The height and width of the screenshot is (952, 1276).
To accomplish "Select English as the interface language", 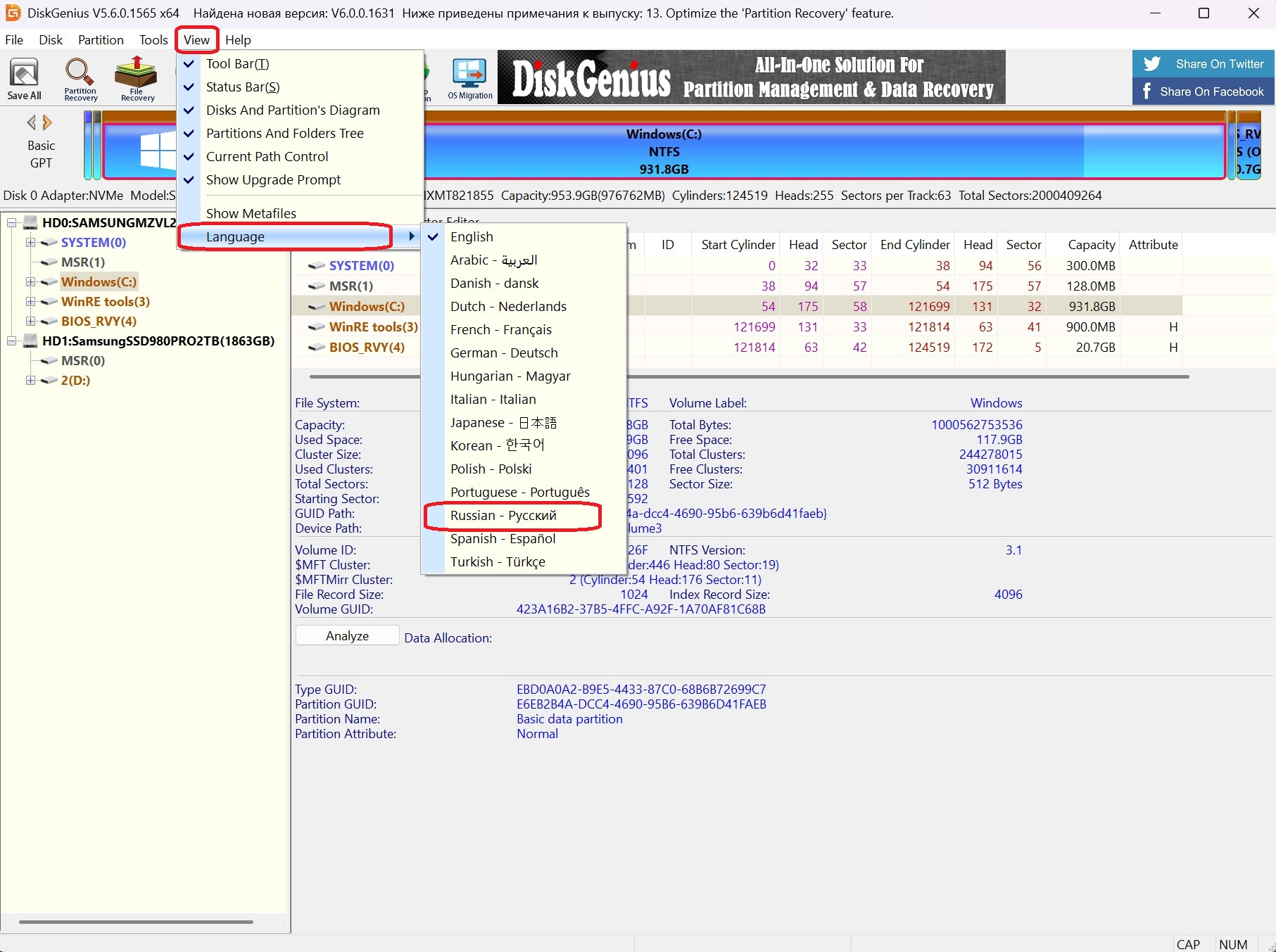I will [524, 237].
